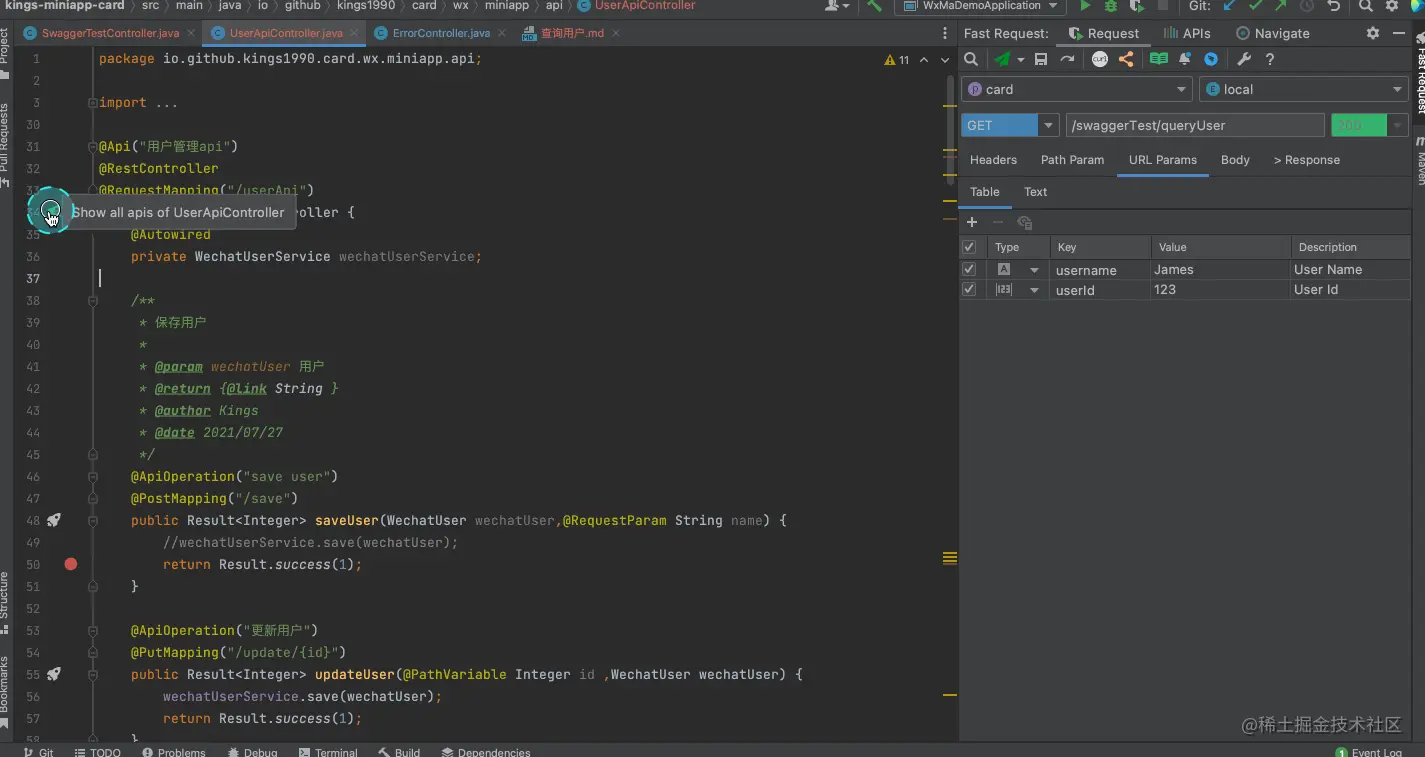This screenshot has height=757, width=1425.
Task: Click the save request floppy icon
Action: click(x=1041, y=60)
